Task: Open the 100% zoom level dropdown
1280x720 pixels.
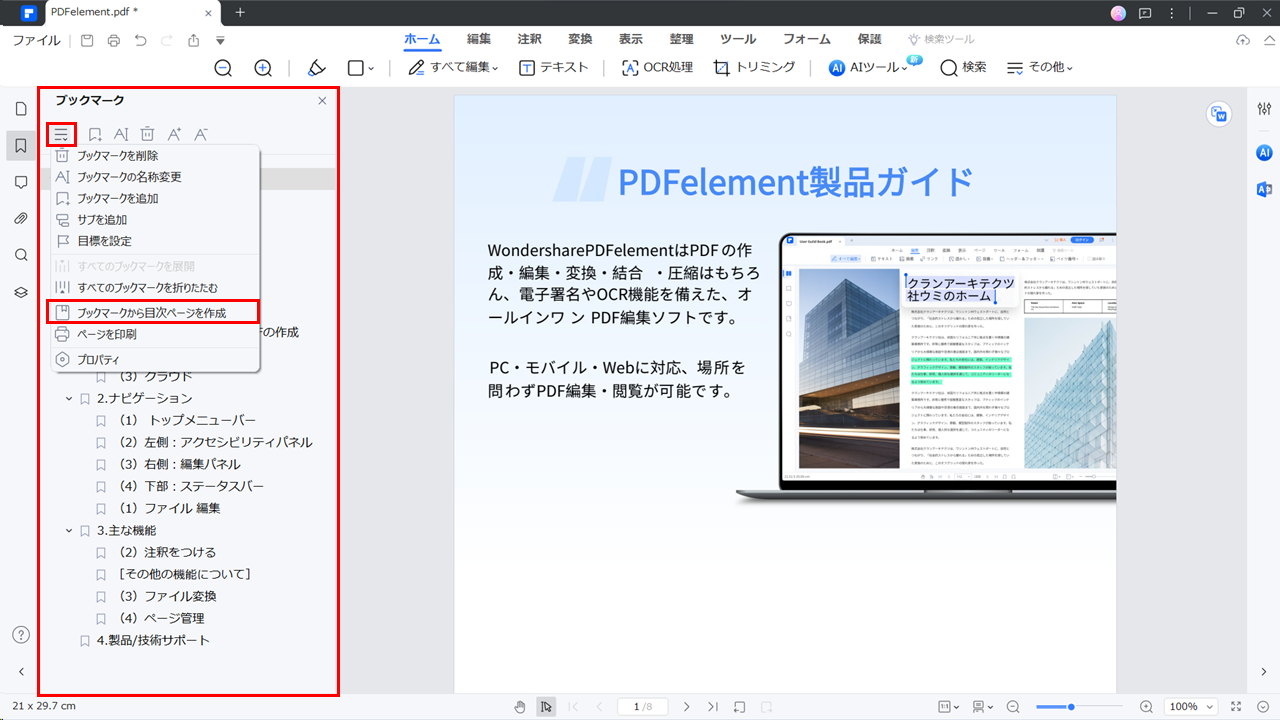Action: [x=1191, y=707]
